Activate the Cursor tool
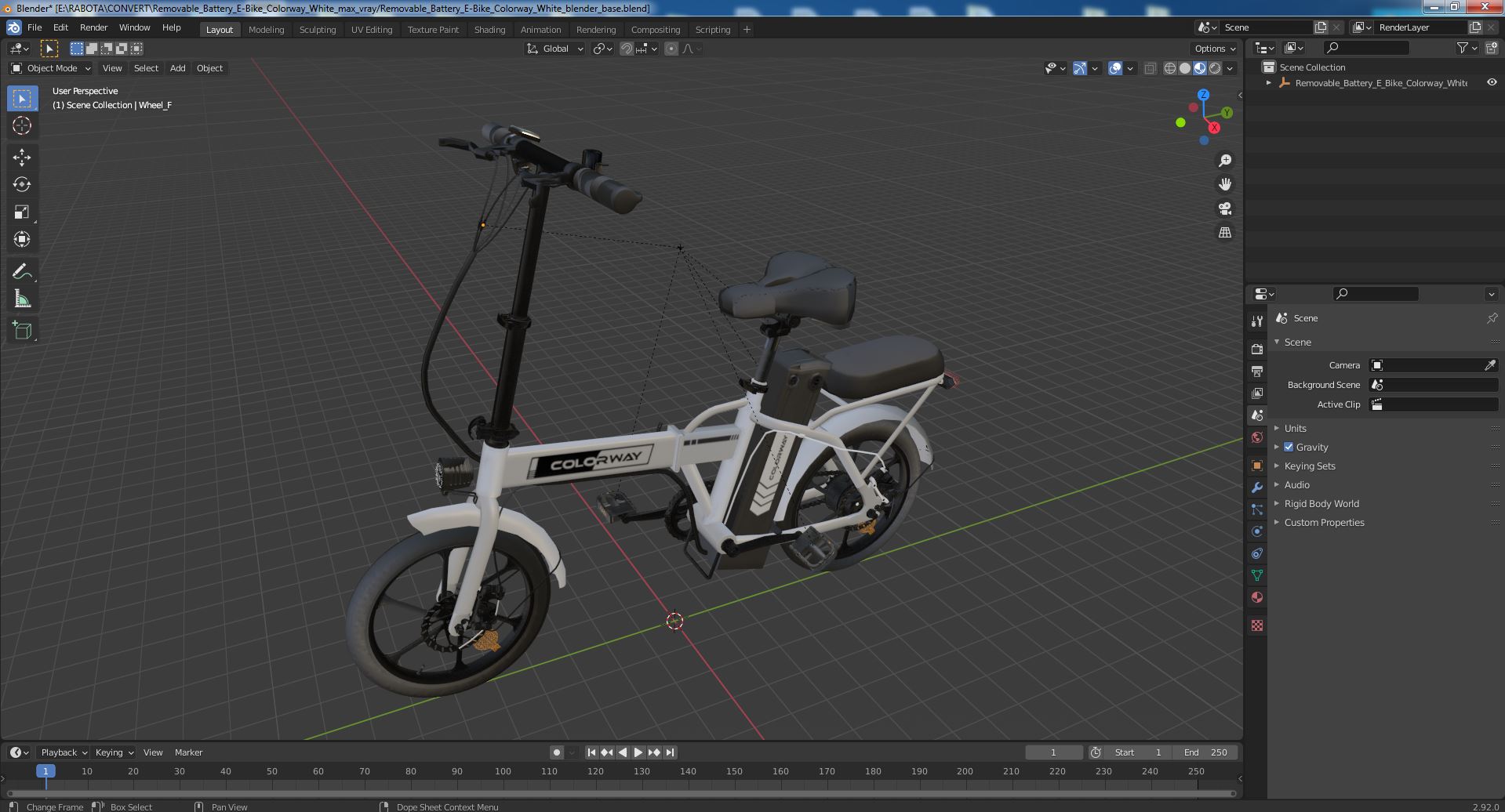The image size is (1505, 812). tap(22, 125)
